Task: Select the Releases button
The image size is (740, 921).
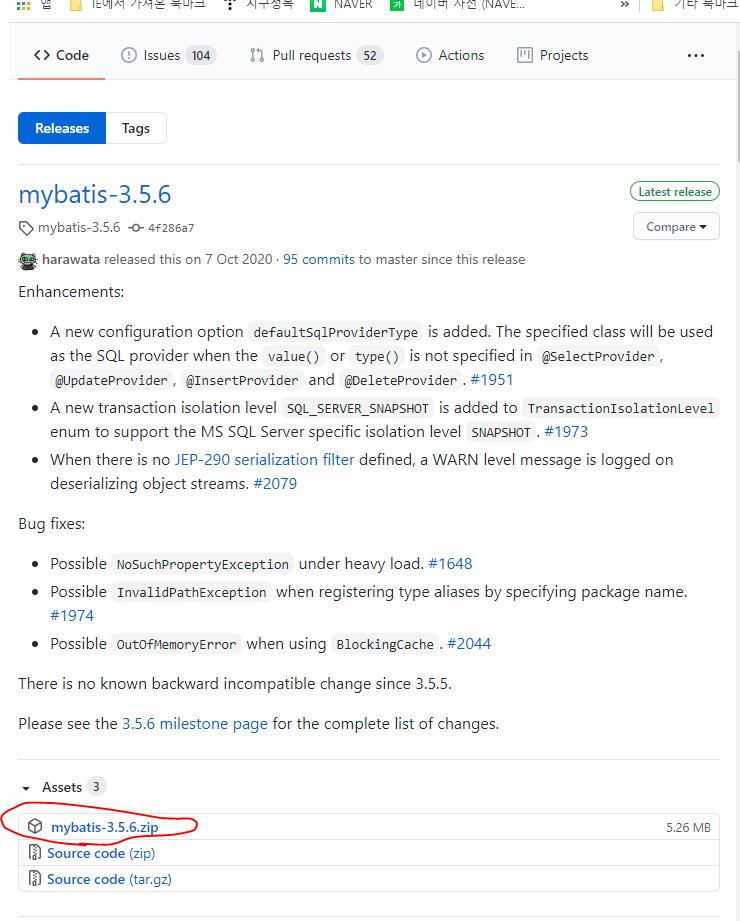Action: click(62, 128)
